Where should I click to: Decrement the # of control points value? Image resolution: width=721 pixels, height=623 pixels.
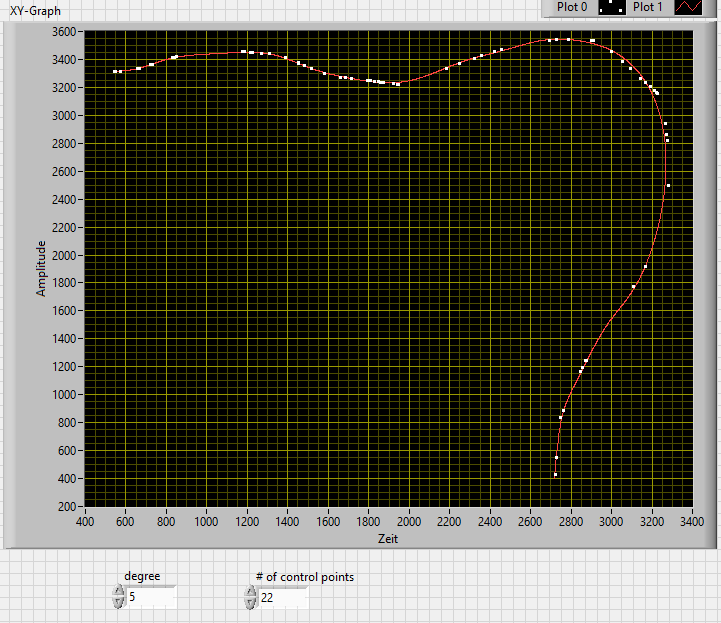point(250,603)
